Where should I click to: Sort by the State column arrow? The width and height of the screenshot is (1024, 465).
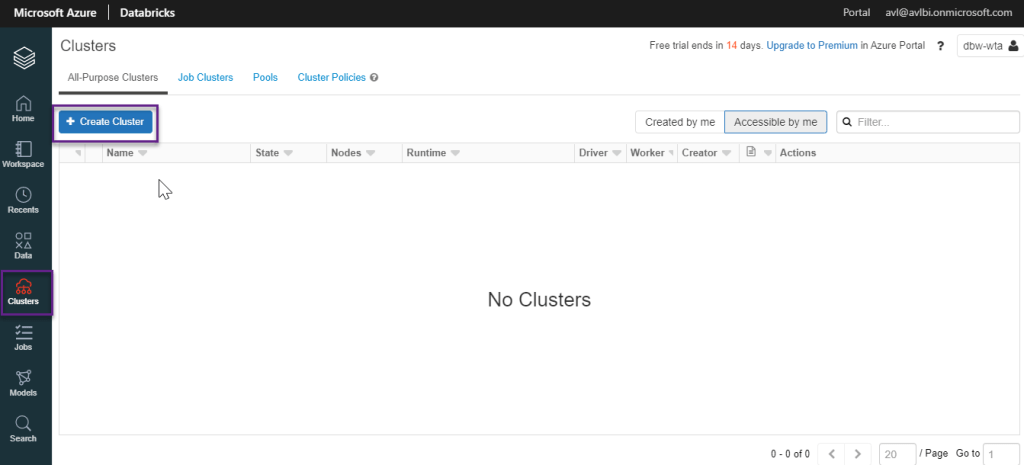pyautogui.click(x=288, y=153)
